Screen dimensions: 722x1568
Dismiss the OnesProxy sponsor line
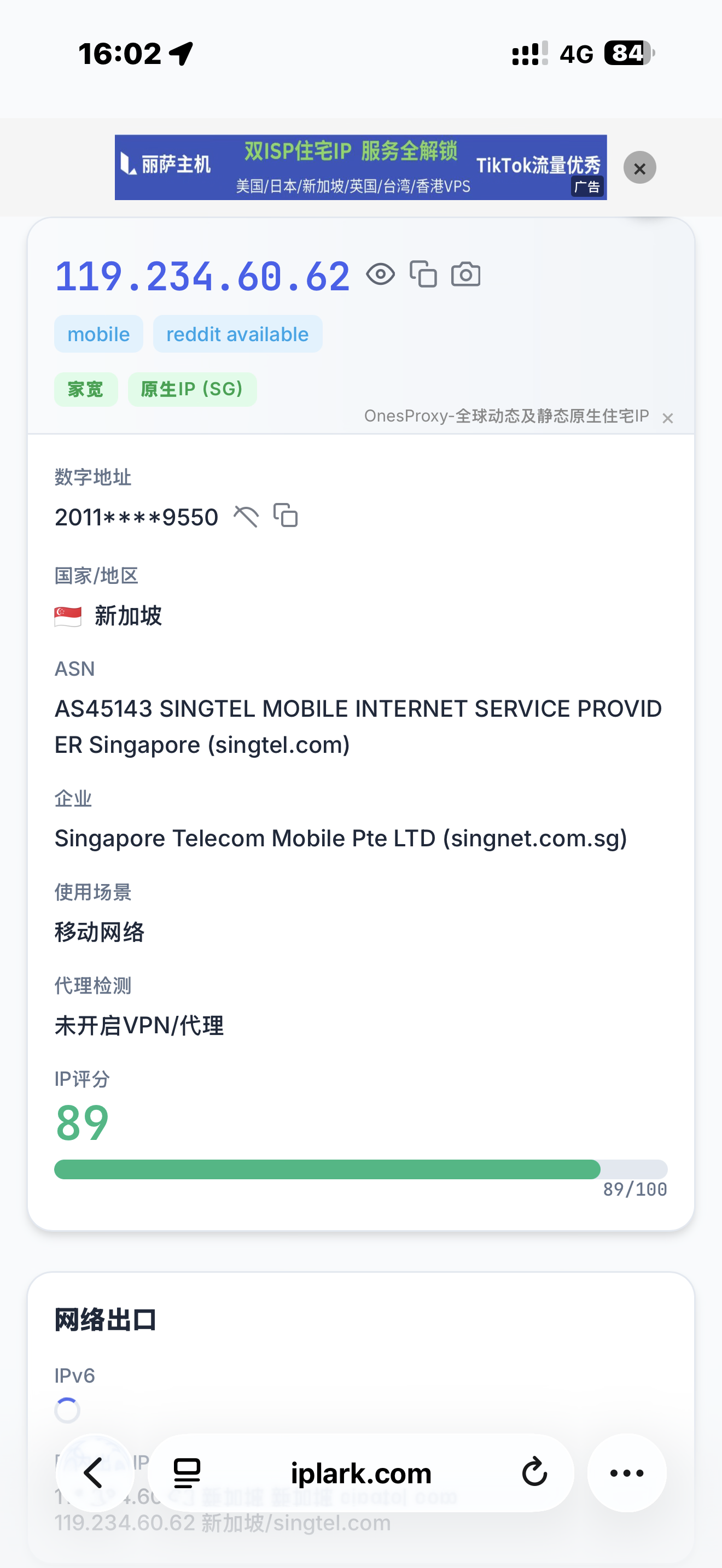[668, 418]
